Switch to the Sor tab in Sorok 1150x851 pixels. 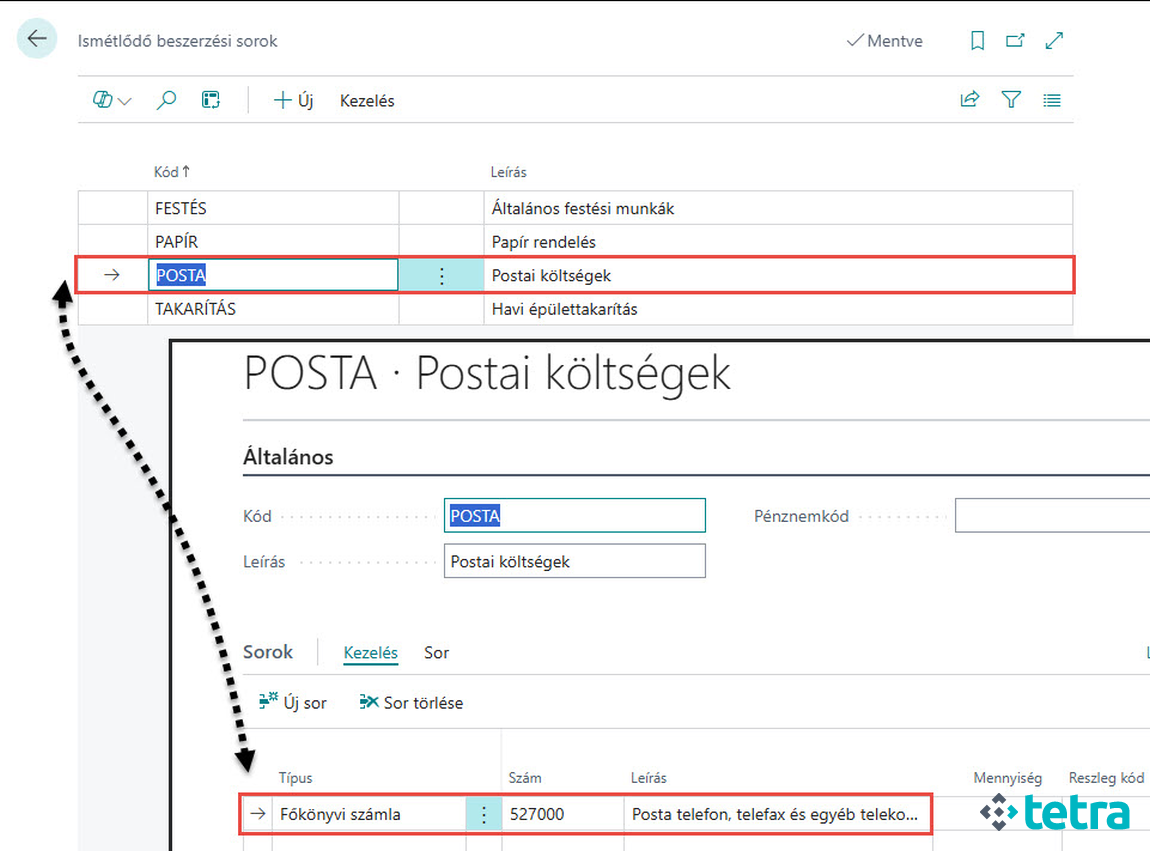pos(436,652)
